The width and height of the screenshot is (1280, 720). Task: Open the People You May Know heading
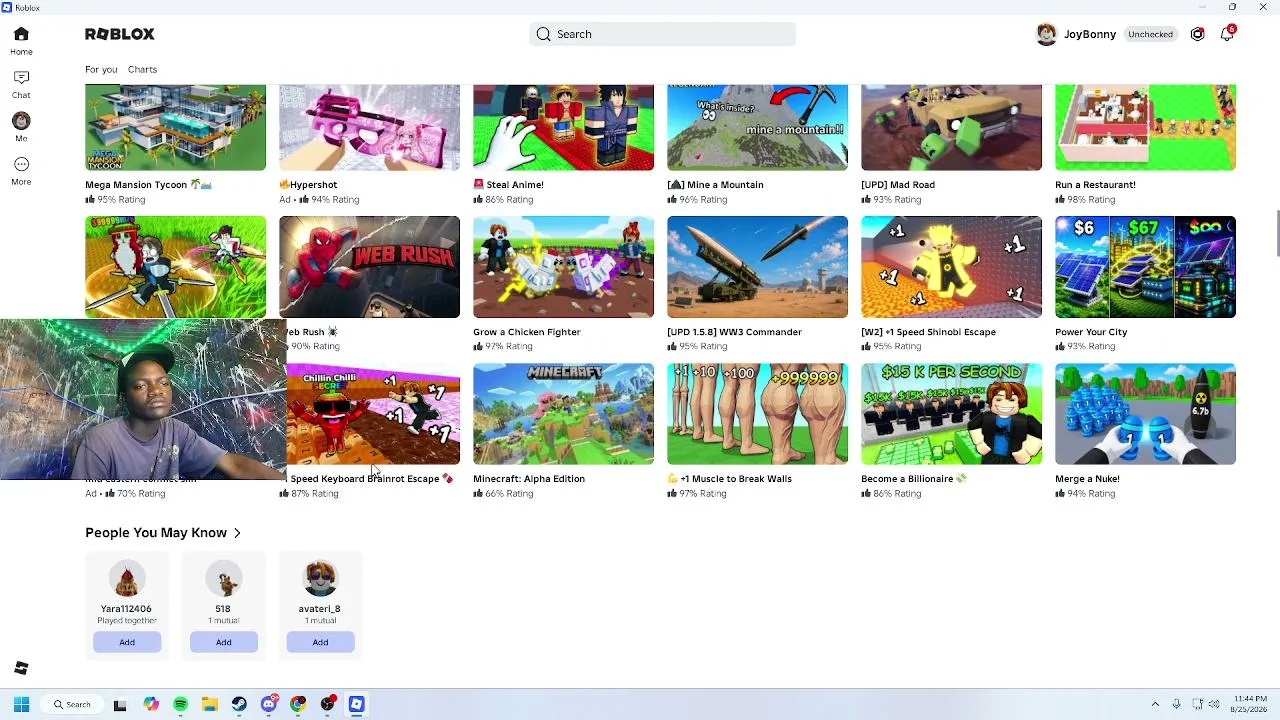point(156,533)
